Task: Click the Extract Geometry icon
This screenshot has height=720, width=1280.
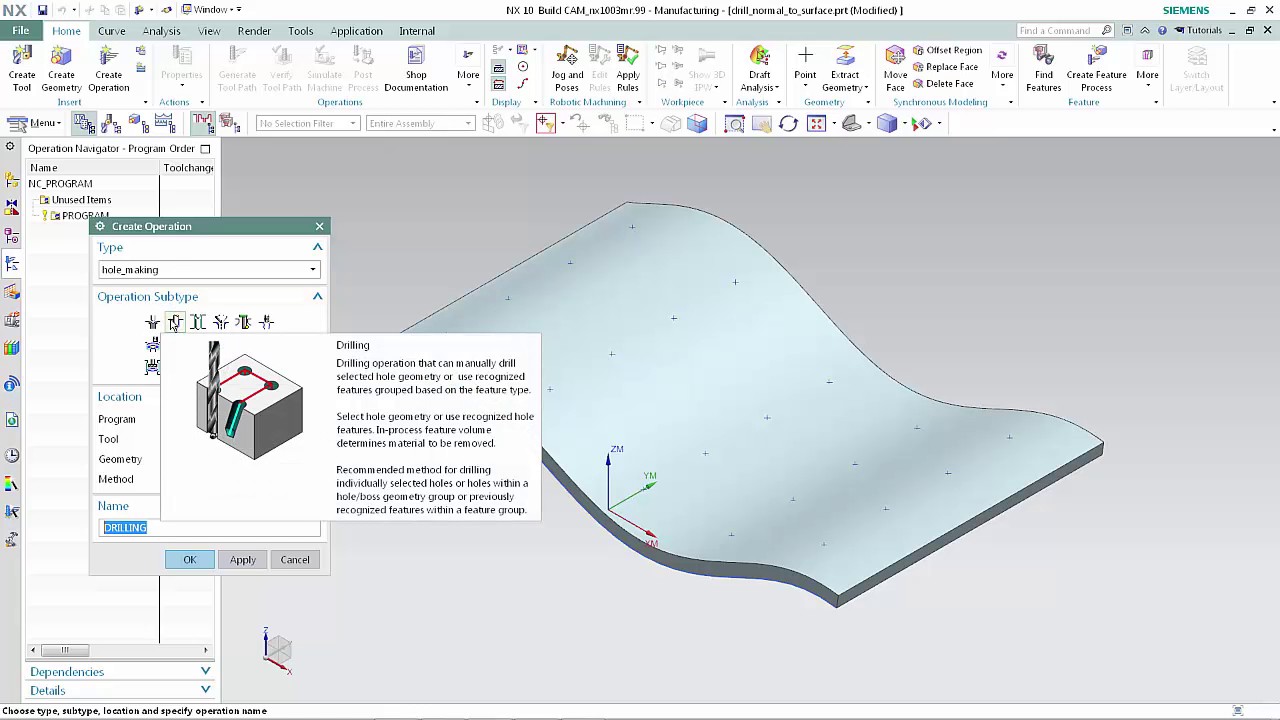Action: [x=845, y=68]
